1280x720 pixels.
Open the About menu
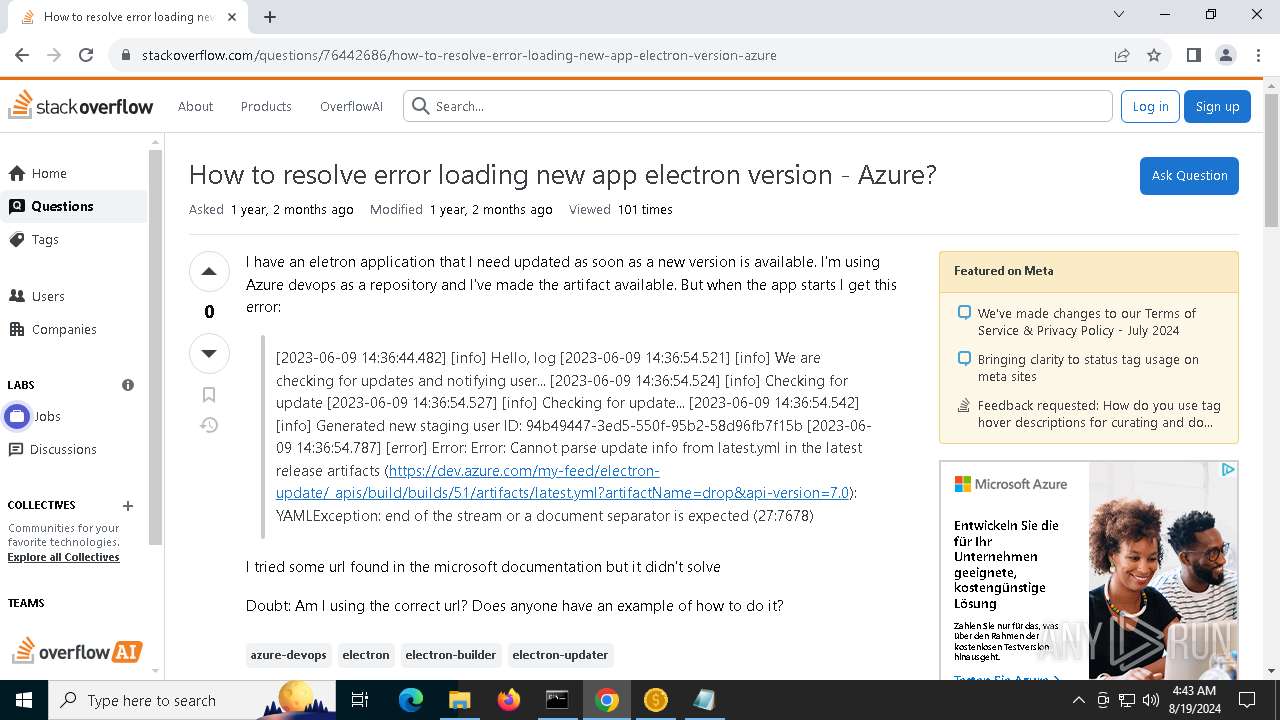tap(195, 106)
